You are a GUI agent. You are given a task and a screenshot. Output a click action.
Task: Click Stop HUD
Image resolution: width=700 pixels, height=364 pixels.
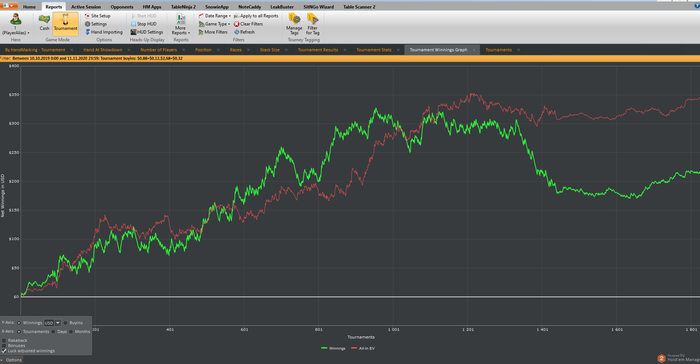(x=143, y=24)
